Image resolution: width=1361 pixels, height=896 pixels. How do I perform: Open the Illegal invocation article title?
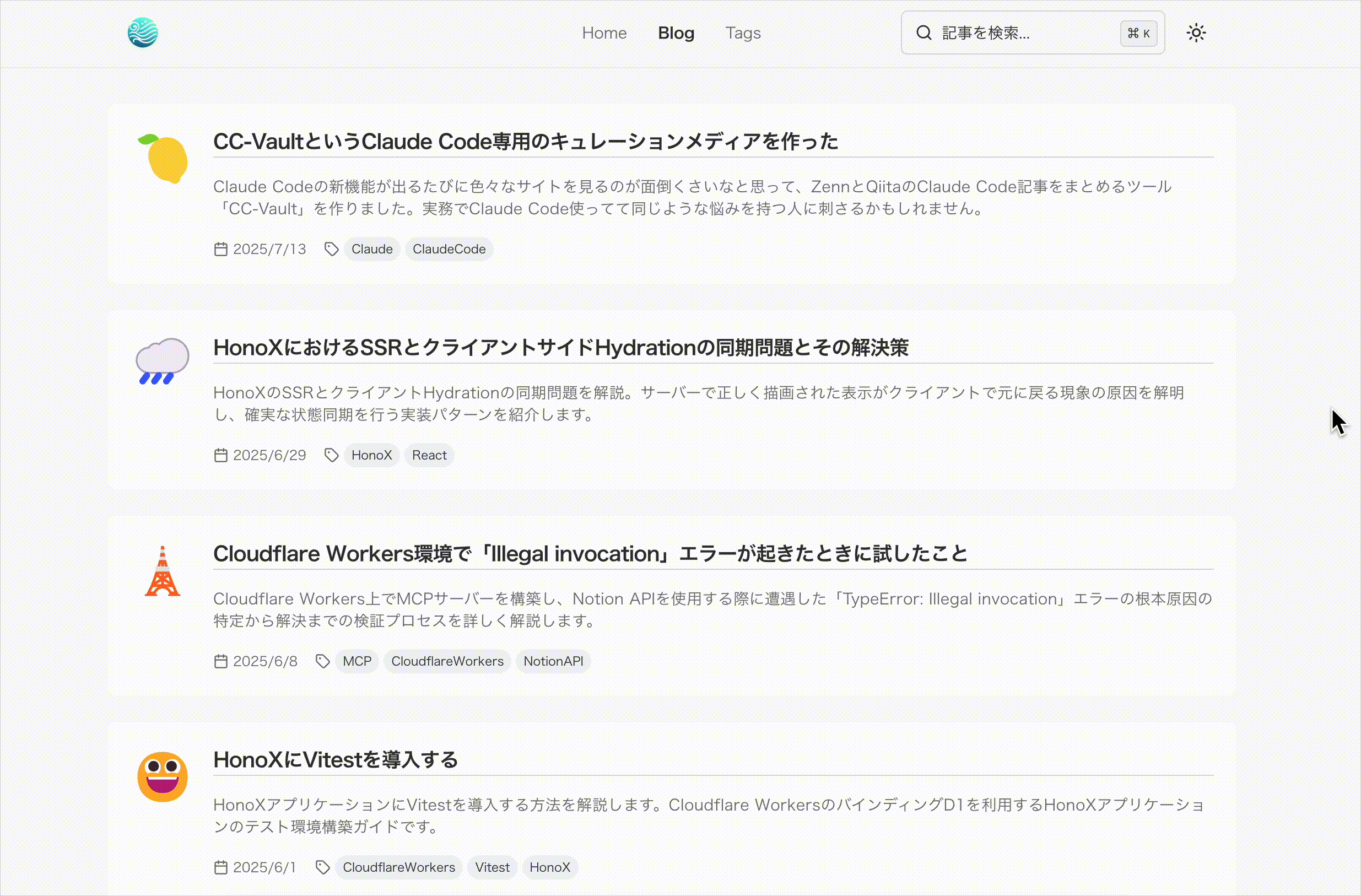pos(590,553)
